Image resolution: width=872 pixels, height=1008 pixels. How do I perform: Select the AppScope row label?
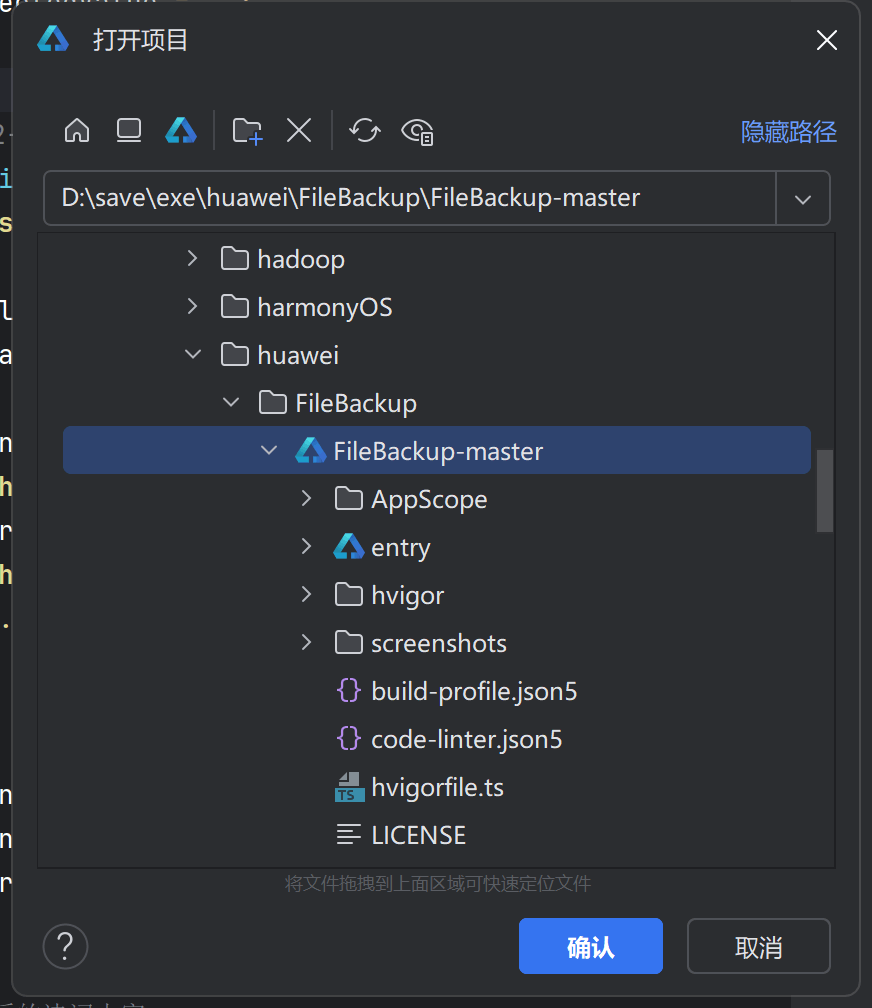coord(429,500)
